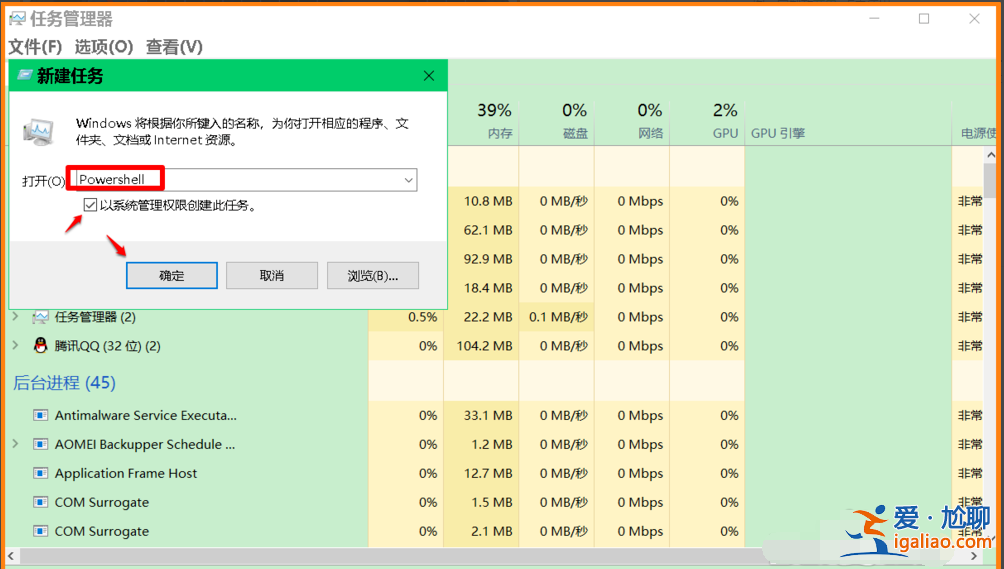Click the Task Manager title bar icon
The width and height of the screenshot is (1004, 569).
point(17,19)
